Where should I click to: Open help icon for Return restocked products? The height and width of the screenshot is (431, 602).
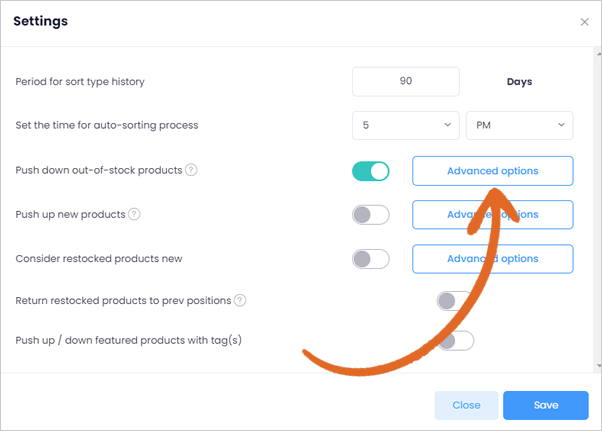coord(240,300)
